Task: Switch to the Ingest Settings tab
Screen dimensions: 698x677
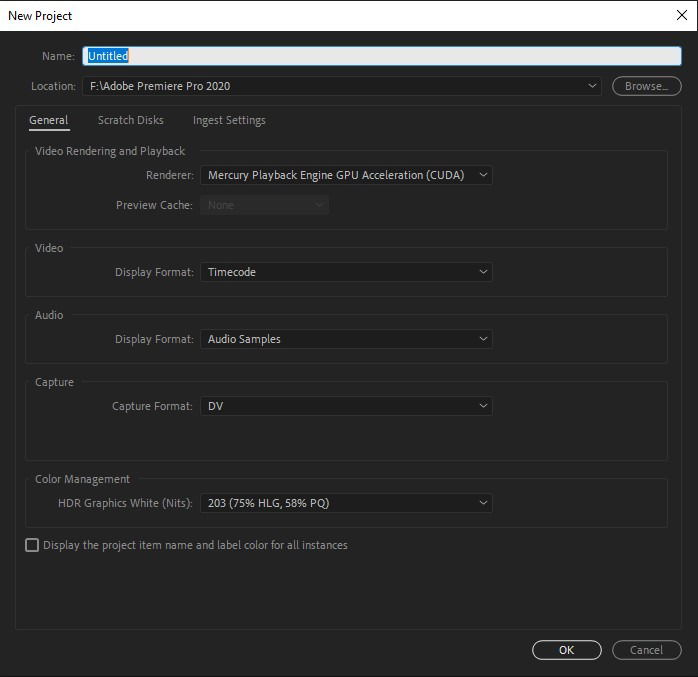Action: 229,120
